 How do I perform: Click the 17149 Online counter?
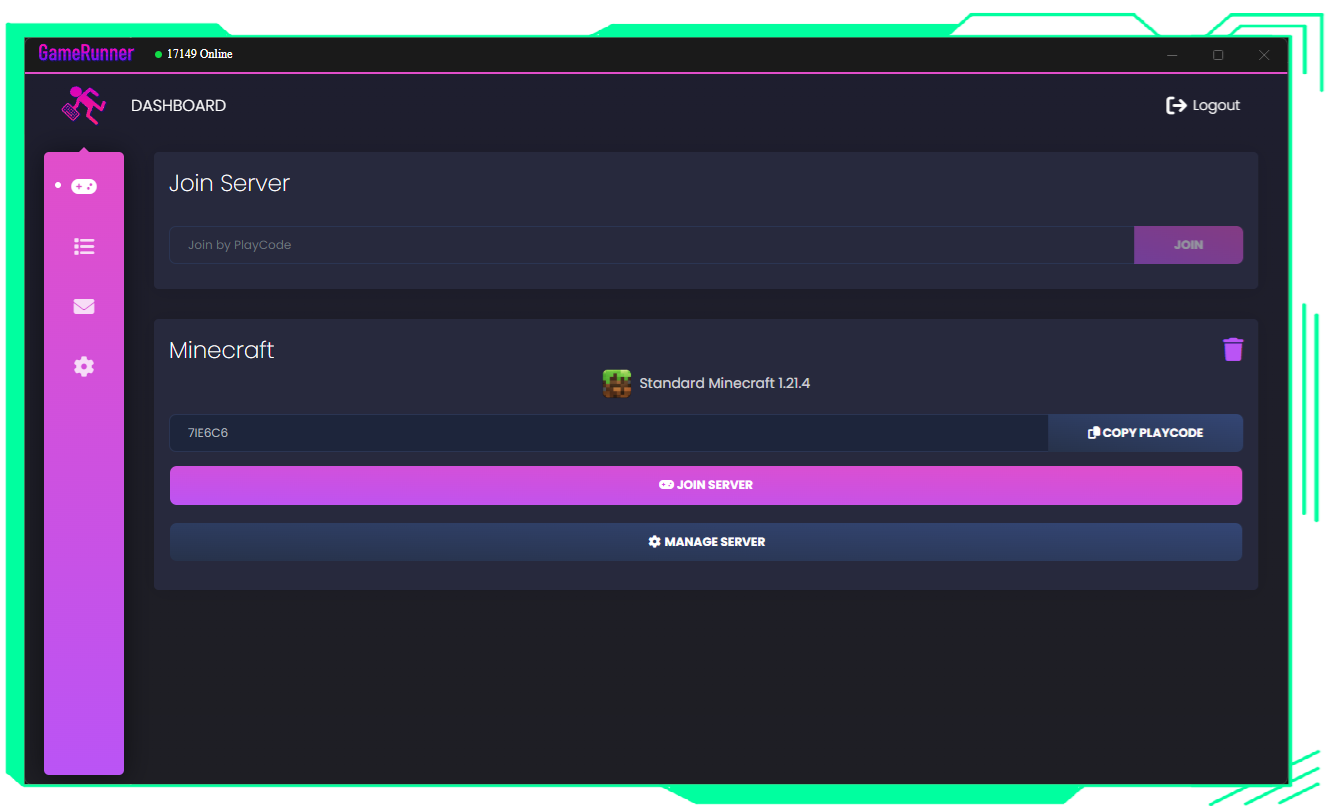(x=199, y=55)
